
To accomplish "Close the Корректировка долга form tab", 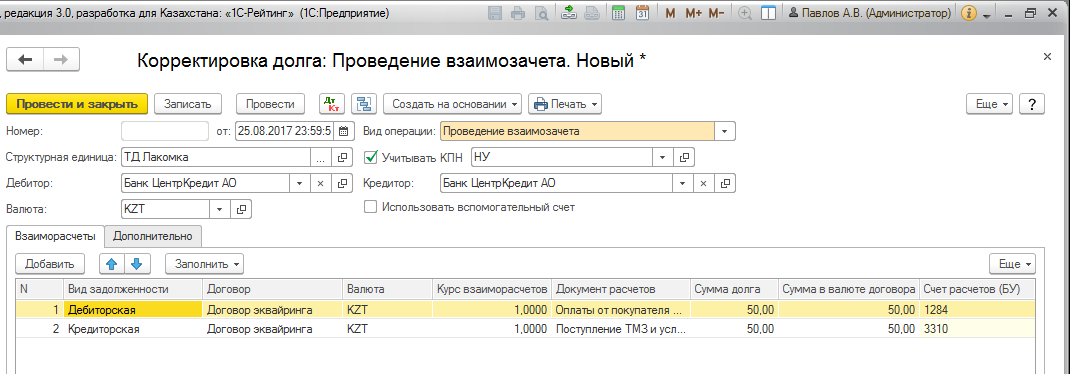I will tap(1047, 57).
